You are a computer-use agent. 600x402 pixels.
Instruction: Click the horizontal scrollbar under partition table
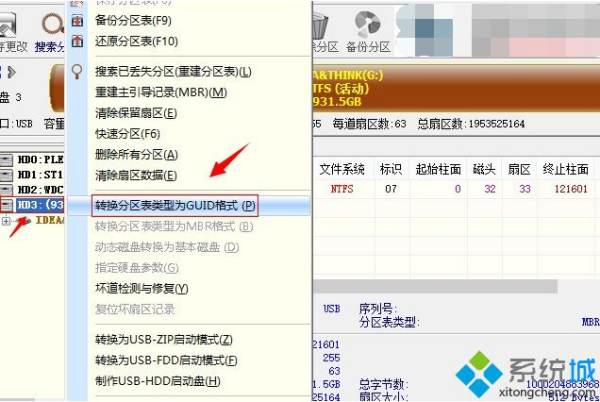pos(435,286)
